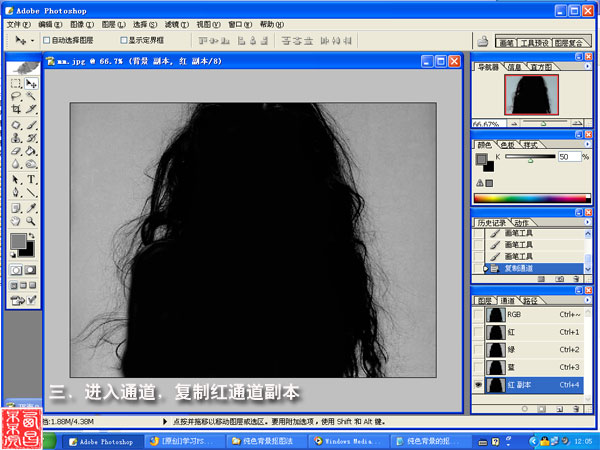This screenshot has width=600, height=450.
Task: Switch to the 图层 (Layers) tab
Action: pos(485,301)
